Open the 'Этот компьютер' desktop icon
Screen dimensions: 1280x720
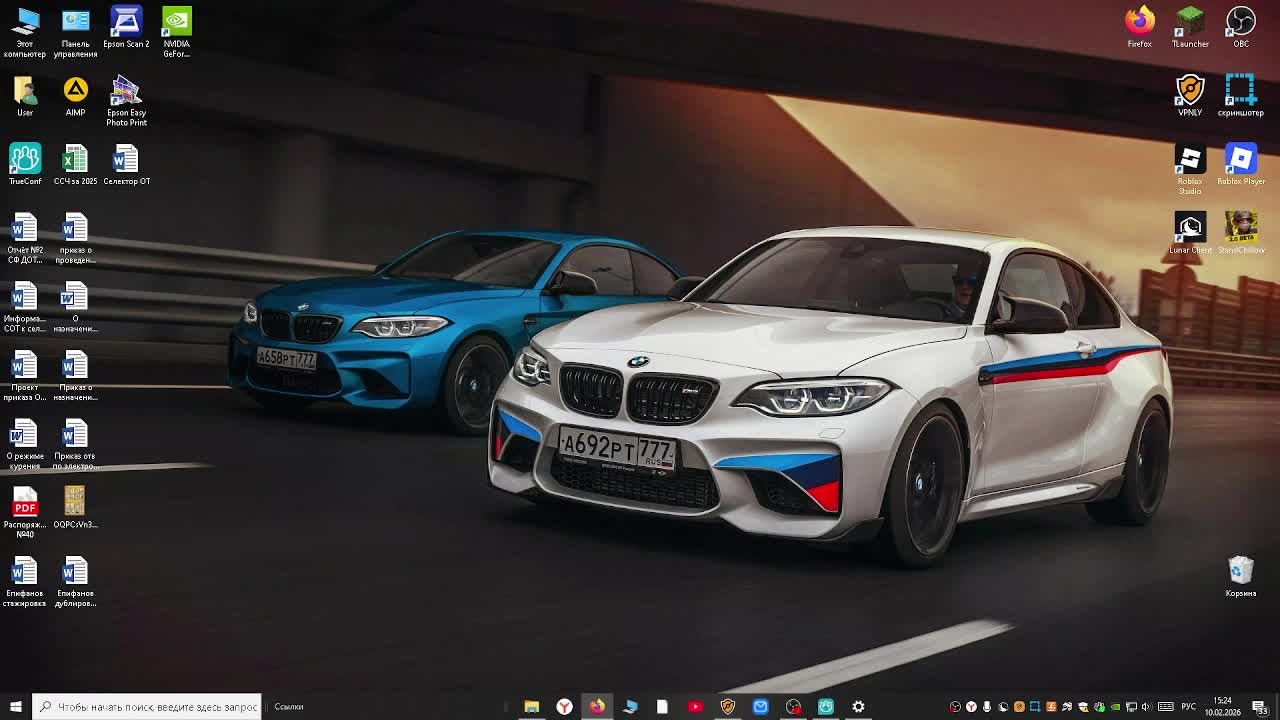pyautogui.click(x=25, y=32)
